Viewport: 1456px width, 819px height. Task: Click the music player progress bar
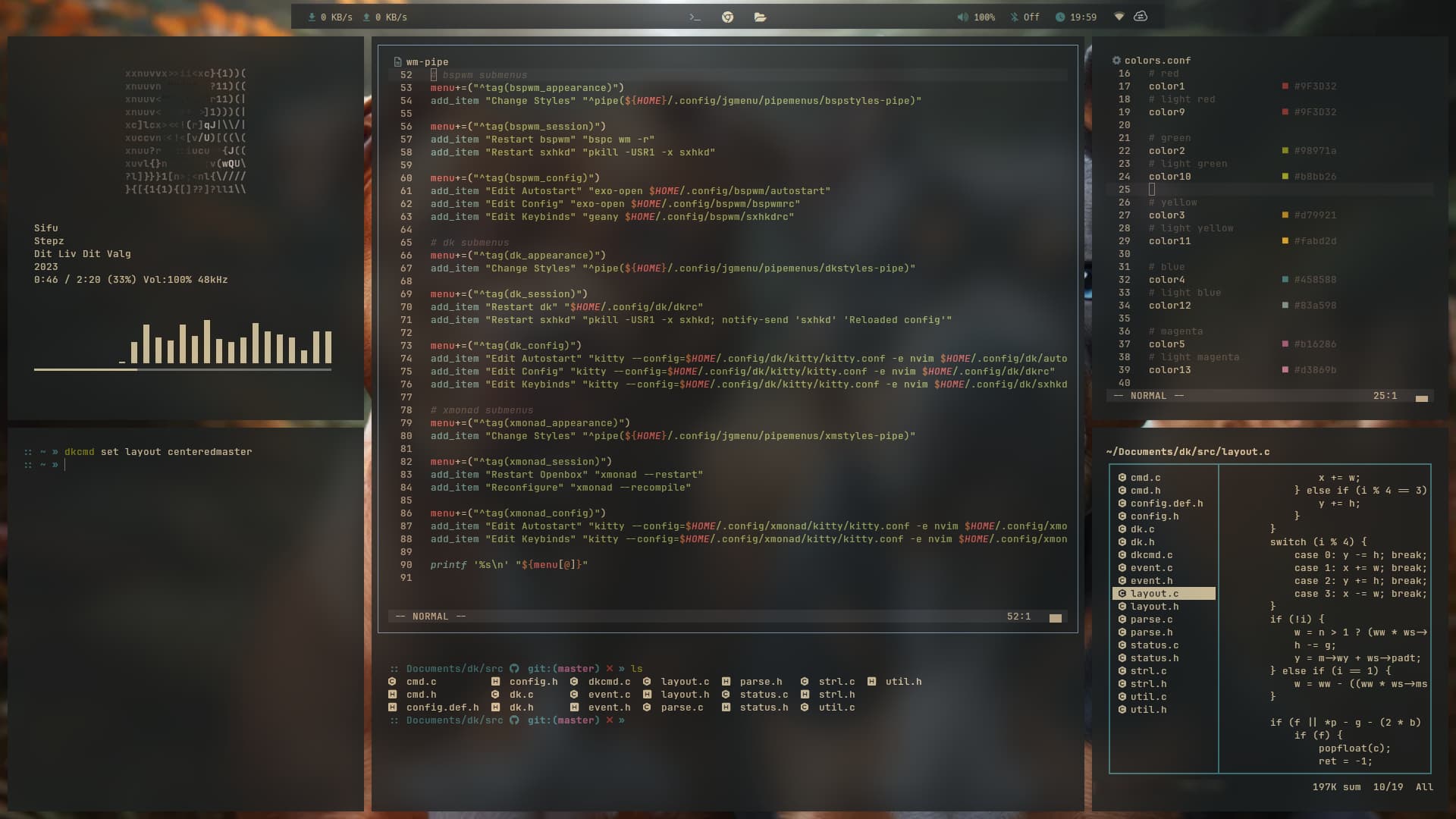coord(182,369)
